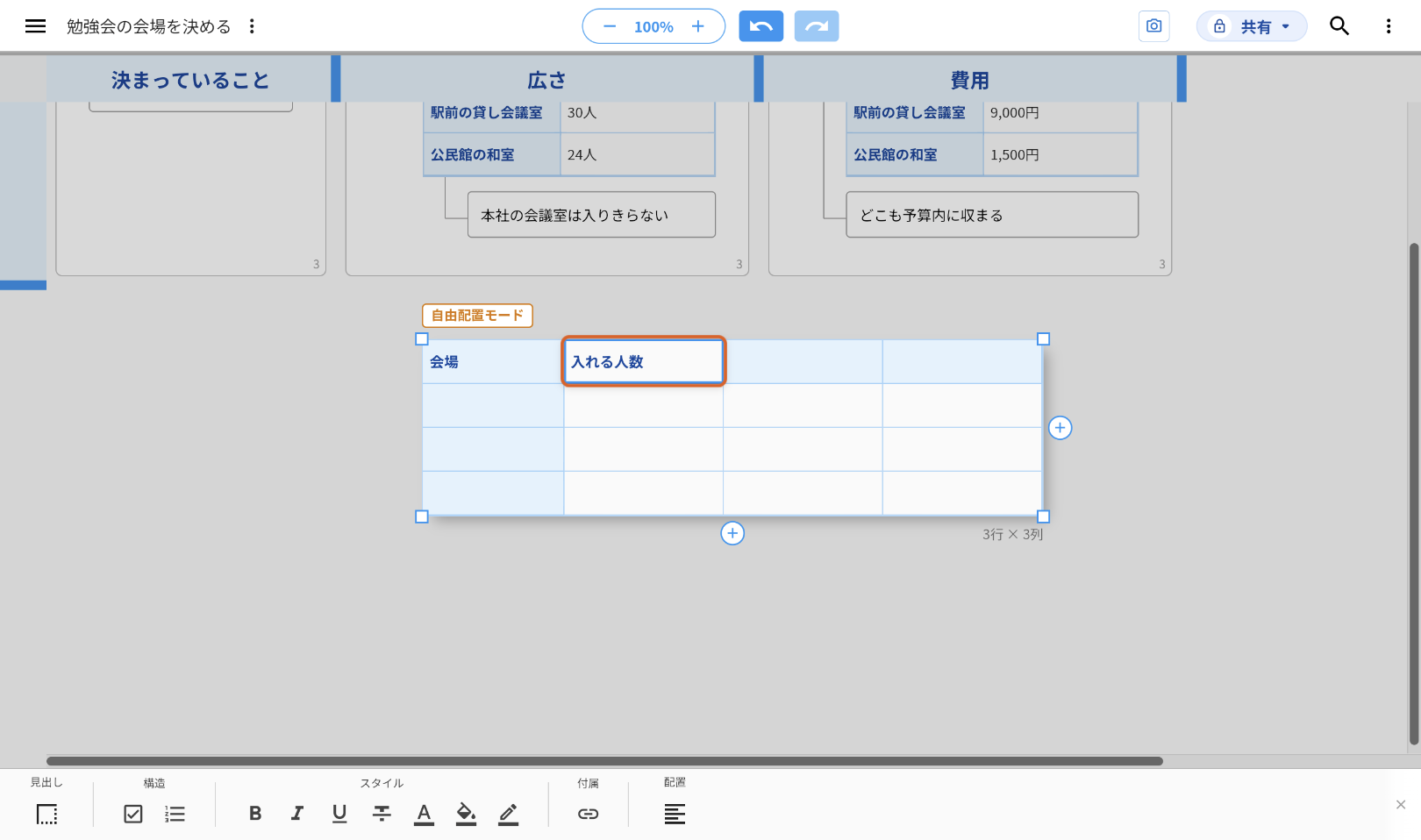
Task: Click the 自由配置モード label
Action: coord(477,316)
